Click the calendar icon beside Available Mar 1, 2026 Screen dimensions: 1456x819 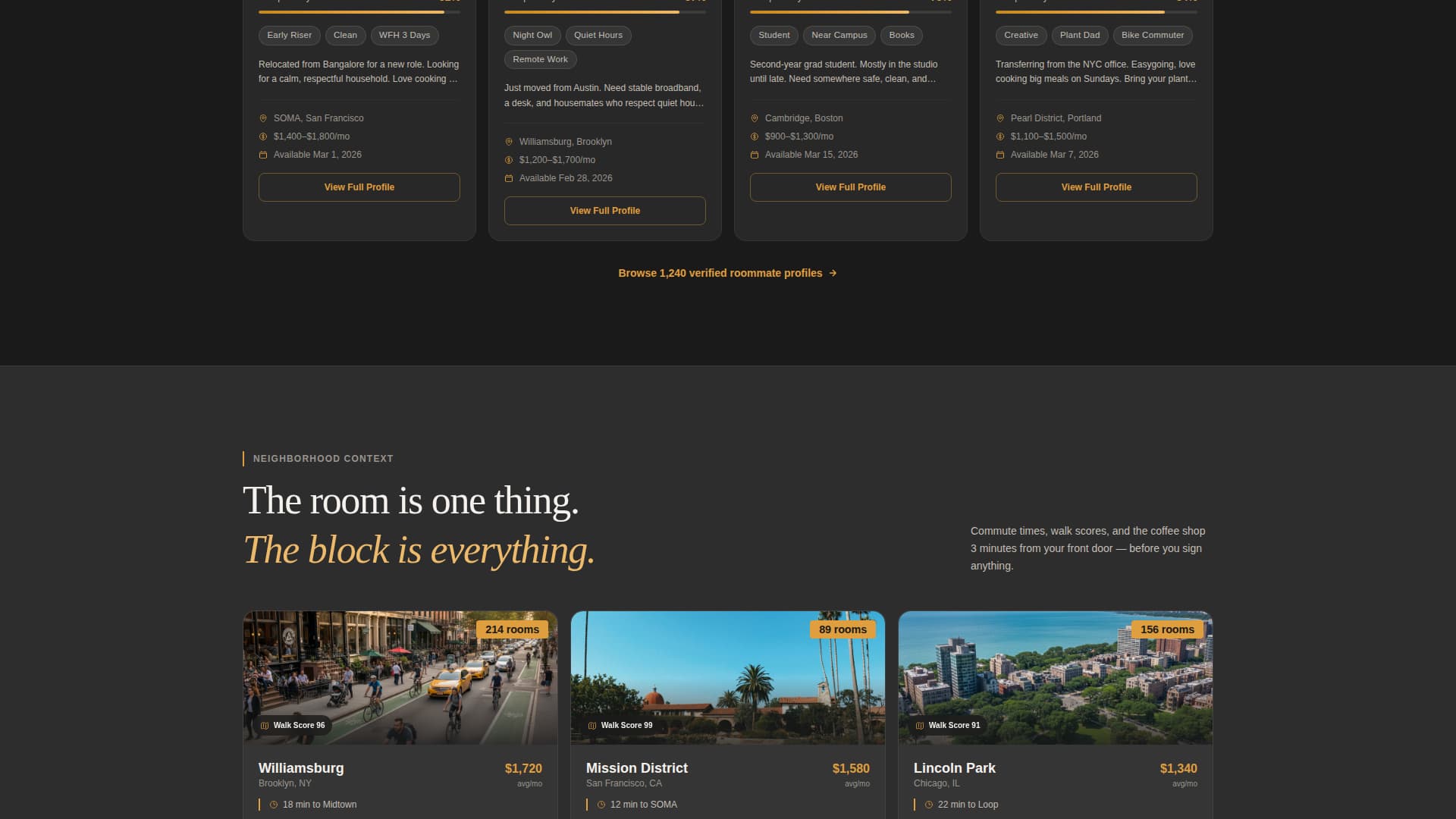pos(263,155)
